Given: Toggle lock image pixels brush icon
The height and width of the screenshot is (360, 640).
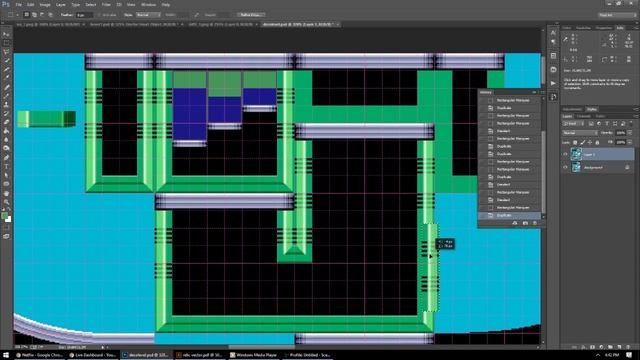Looking at the screenshot, I should pyautogui.click(x=582, y=142).
